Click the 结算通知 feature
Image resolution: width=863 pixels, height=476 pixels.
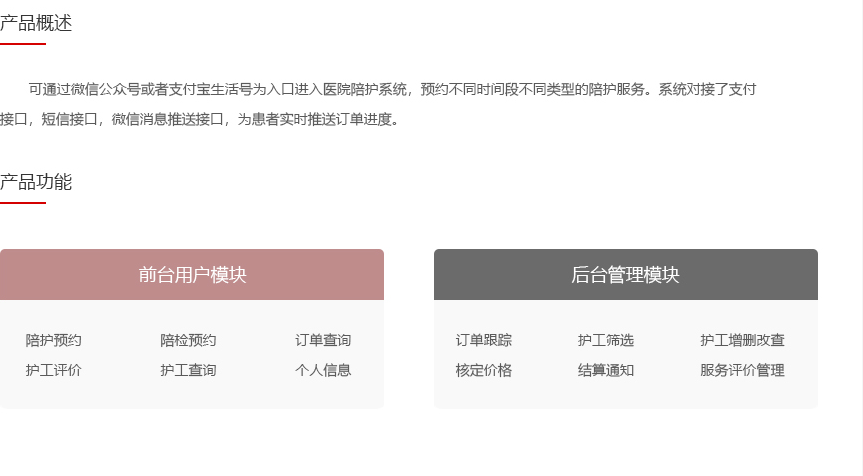pyautogui.click(x=606, y=370)
